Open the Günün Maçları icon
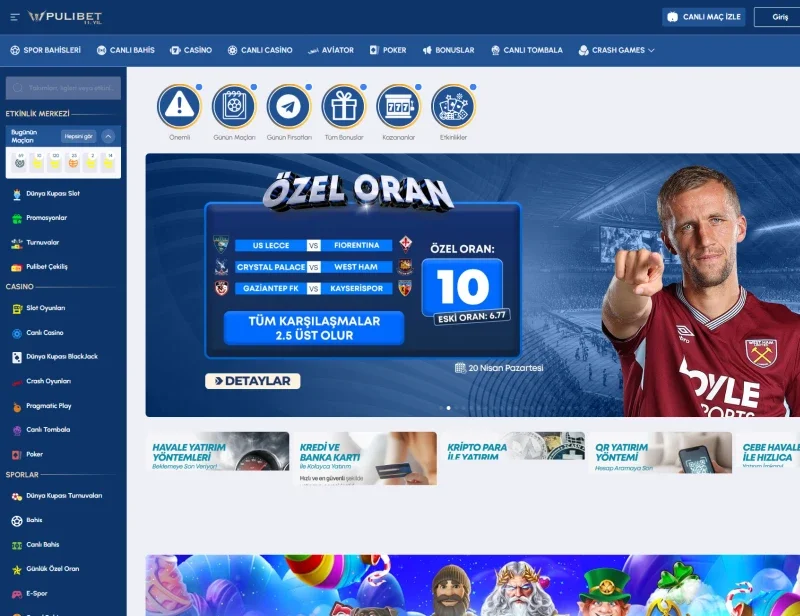 point(234,106)
